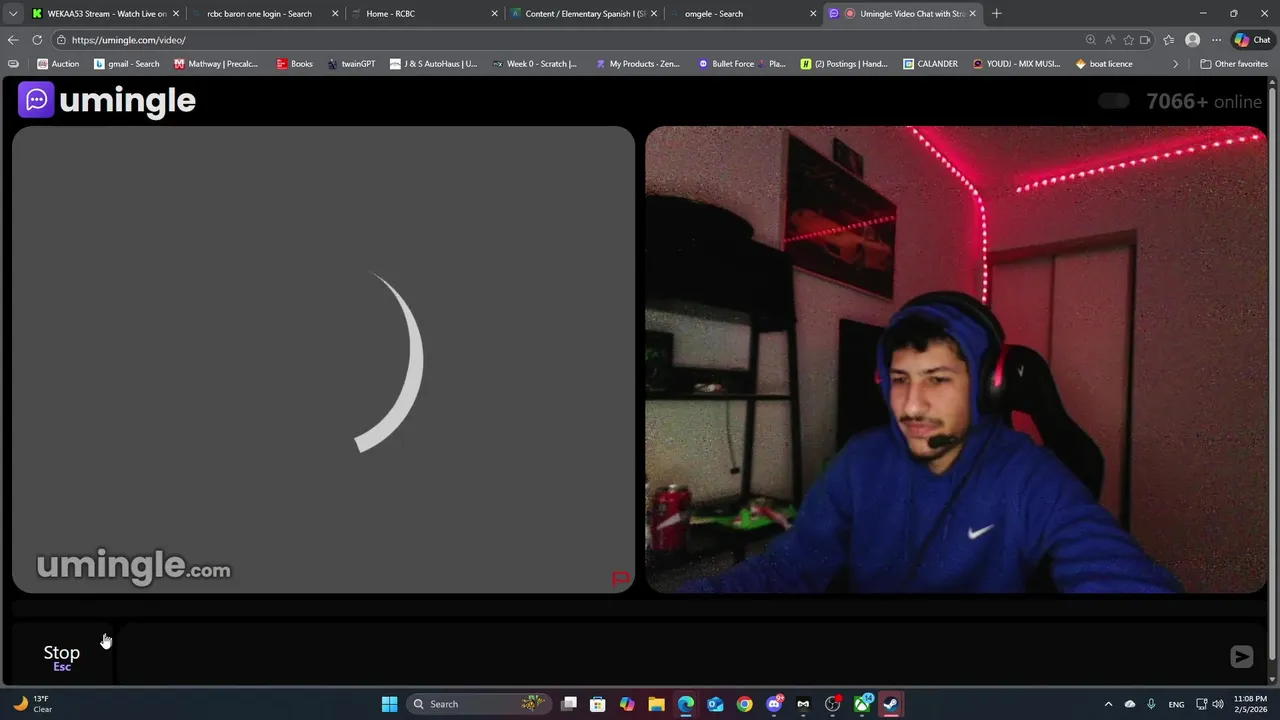Expand the bookmarks bar overflow chevron
The height and width of the screenshot is (720, 1280).
pos(1175,64)
